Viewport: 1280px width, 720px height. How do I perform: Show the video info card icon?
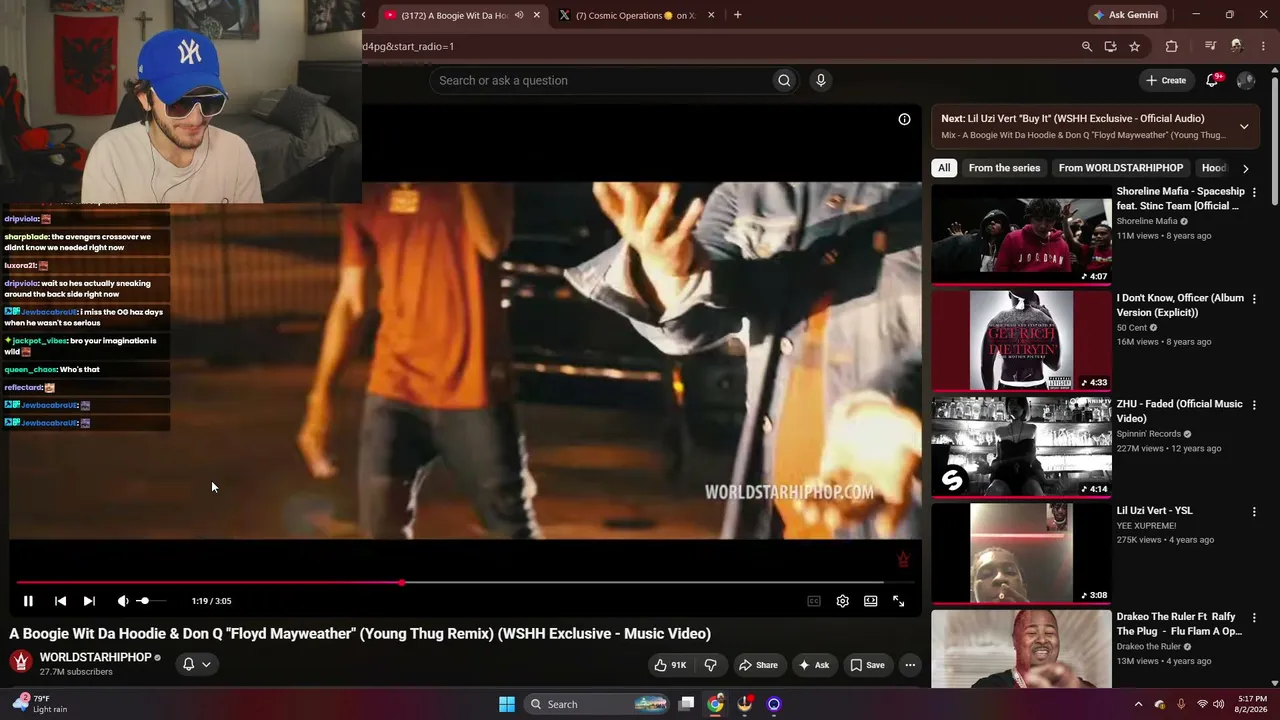[904, 119]
